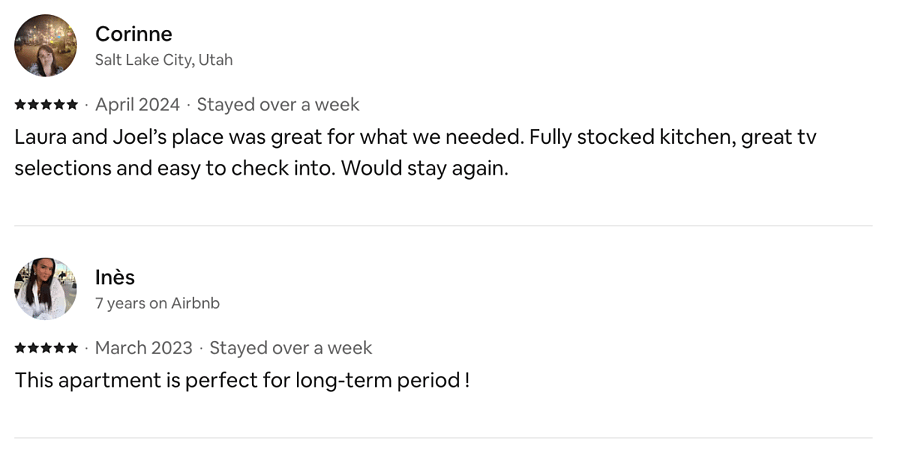Click the reviewer name Inès
The width and height of the screenshot is (900, 449).
tap(115, 277)
